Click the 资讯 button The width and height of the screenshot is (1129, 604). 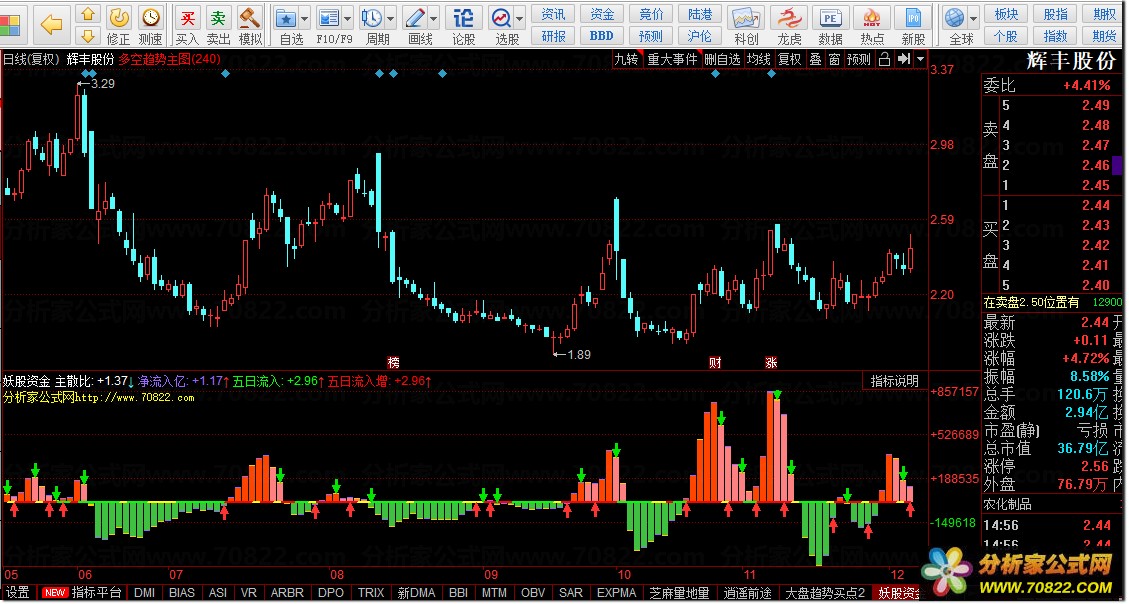pyautogui.click(x=553, y=14)
